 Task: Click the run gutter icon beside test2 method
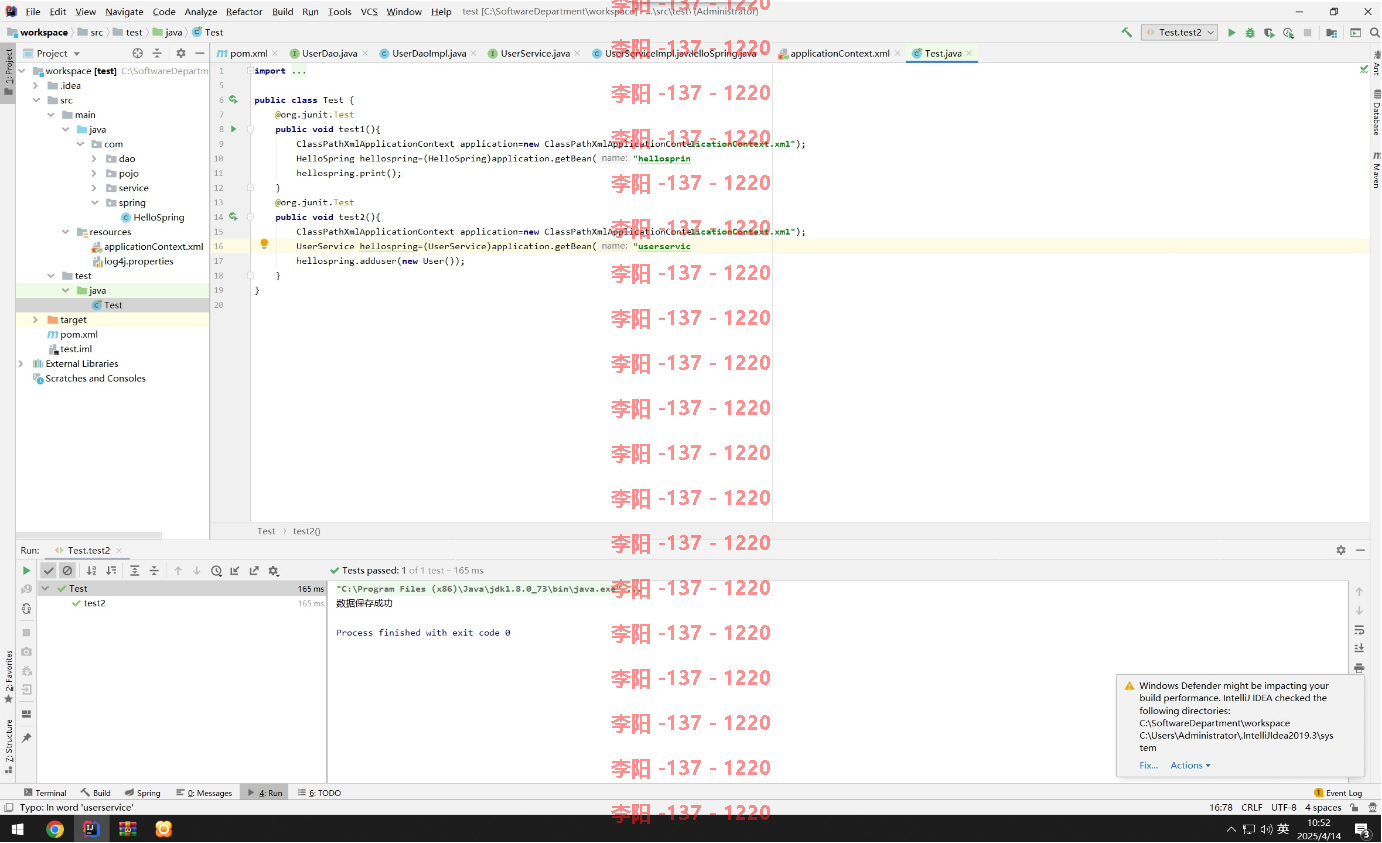coord(233,216)
